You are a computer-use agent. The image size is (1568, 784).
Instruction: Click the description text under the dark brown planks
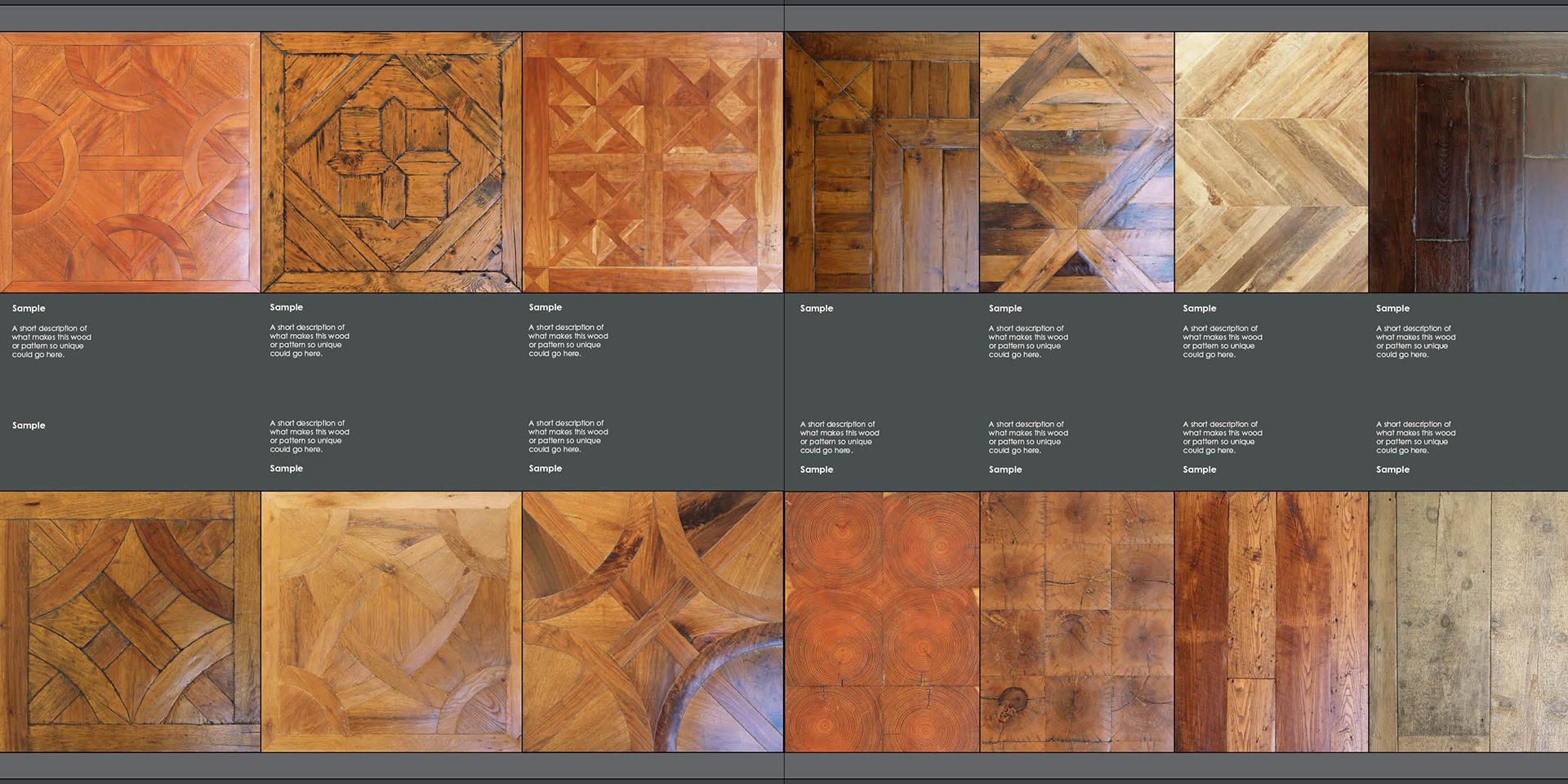[1416, 341]
